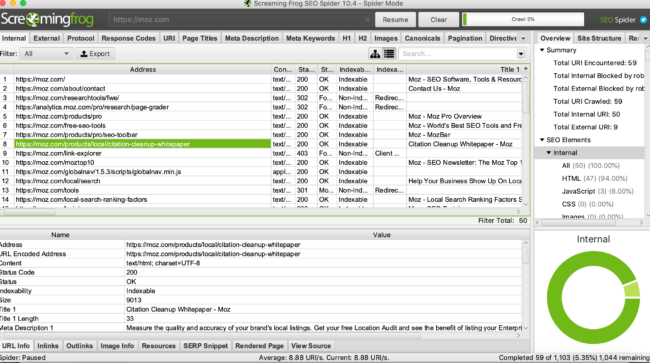Screen dimensions: 650x363
Task: Select row https://moz.com/moztop10
Action: (261, 162)
